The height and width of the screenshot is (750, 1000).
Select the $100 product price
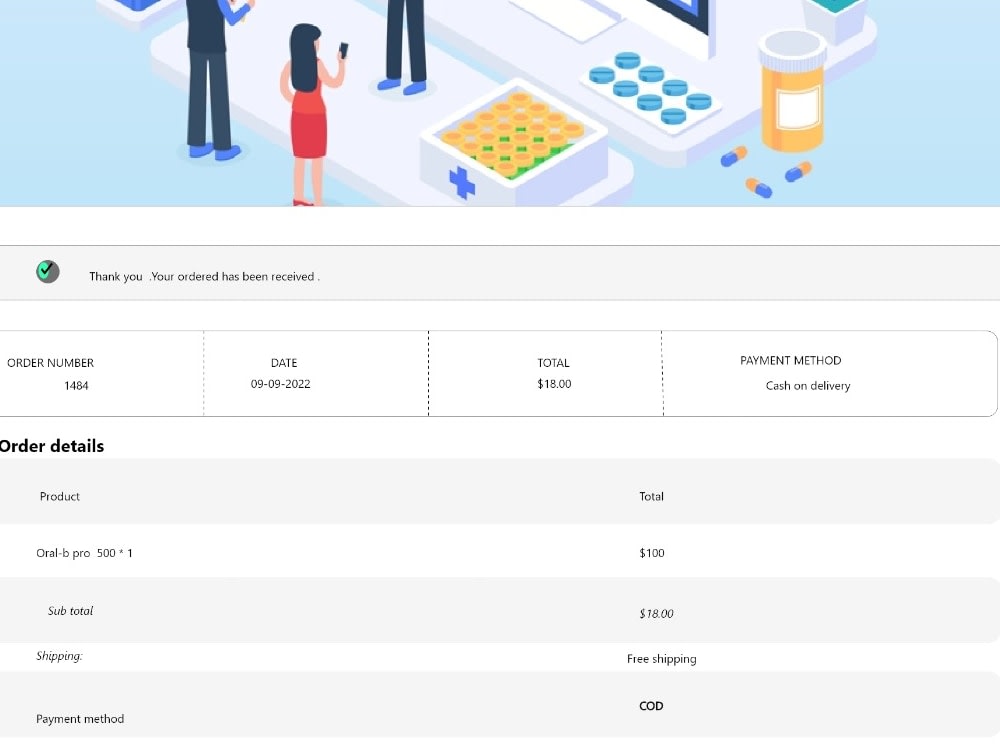[x=652, y=553]
